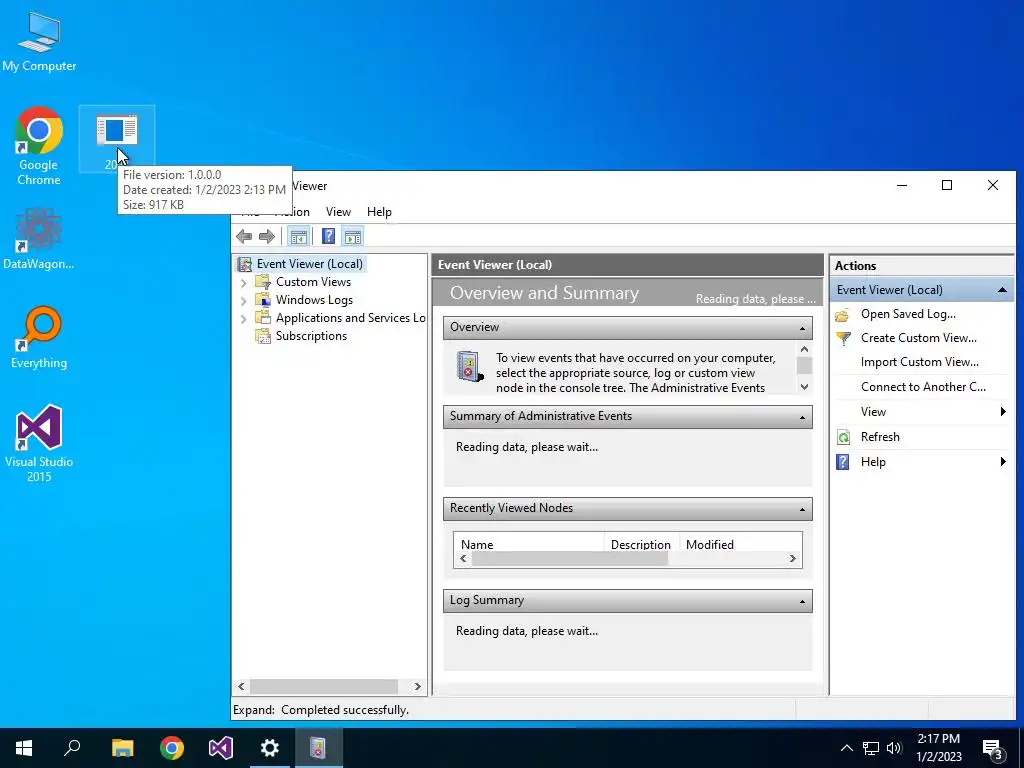Image resolution: width=1024 pixels, height=768 pixels.
Task: Open the Help menu in menu bar
Action: pyautogui.click(x=379, y=212)
